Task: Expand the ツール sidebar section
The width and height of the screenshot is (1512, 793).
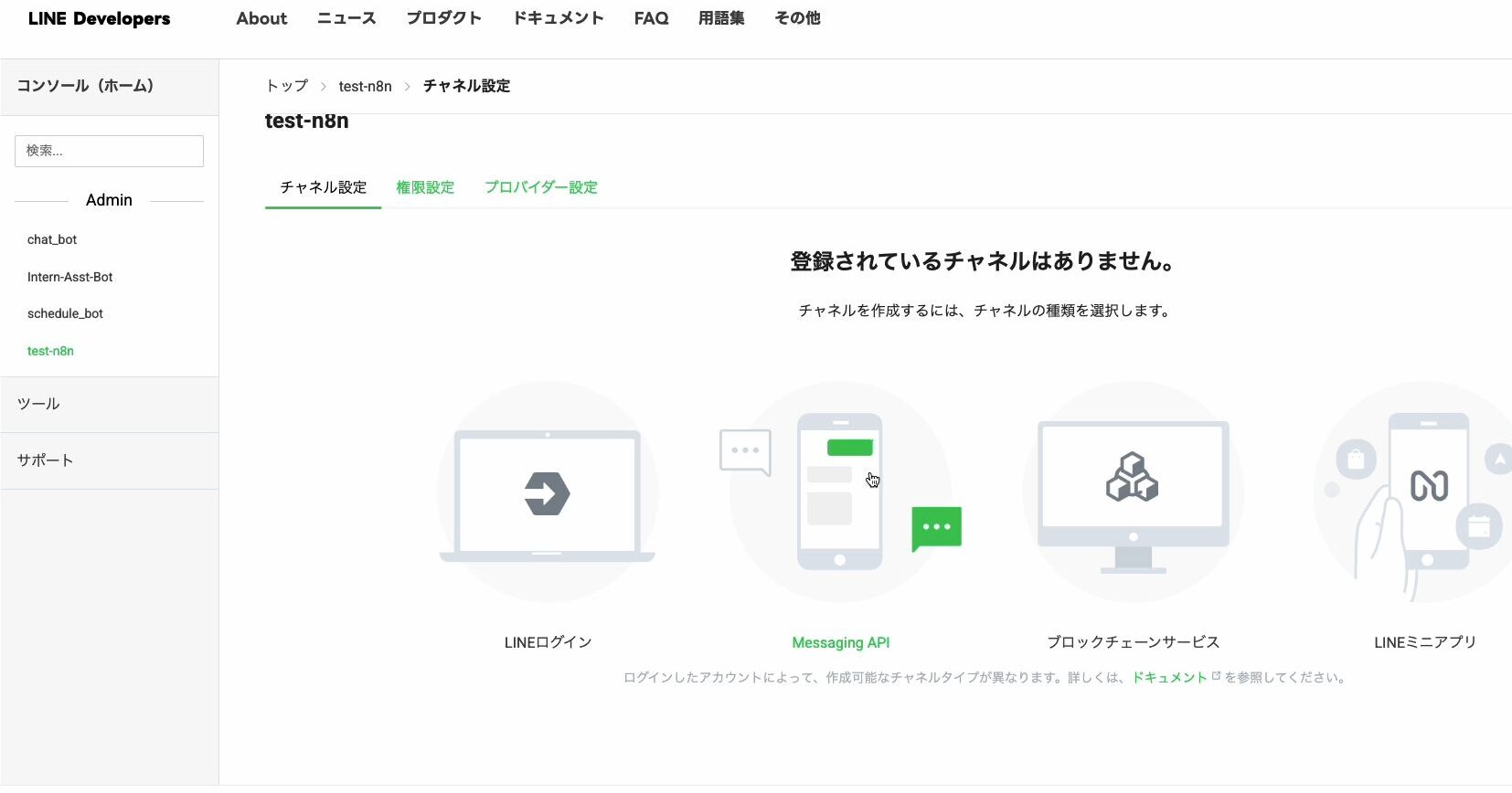Action: click(109, 404)
